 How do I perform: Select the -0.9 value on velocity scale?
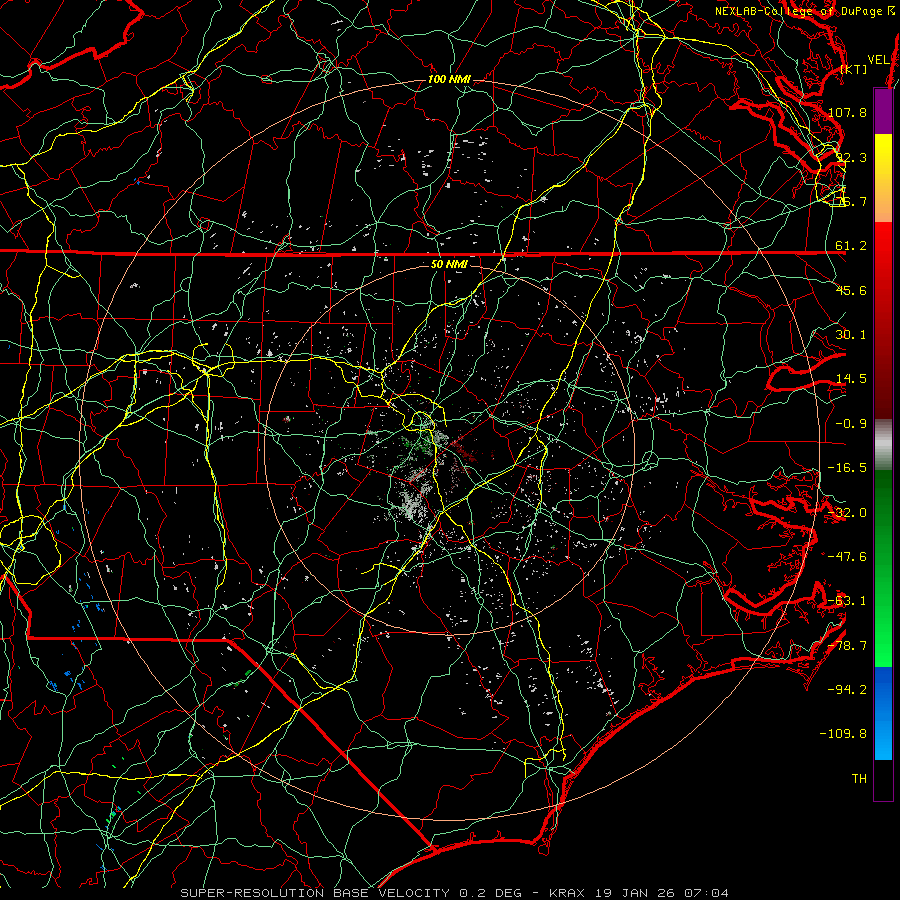(851, 424)
